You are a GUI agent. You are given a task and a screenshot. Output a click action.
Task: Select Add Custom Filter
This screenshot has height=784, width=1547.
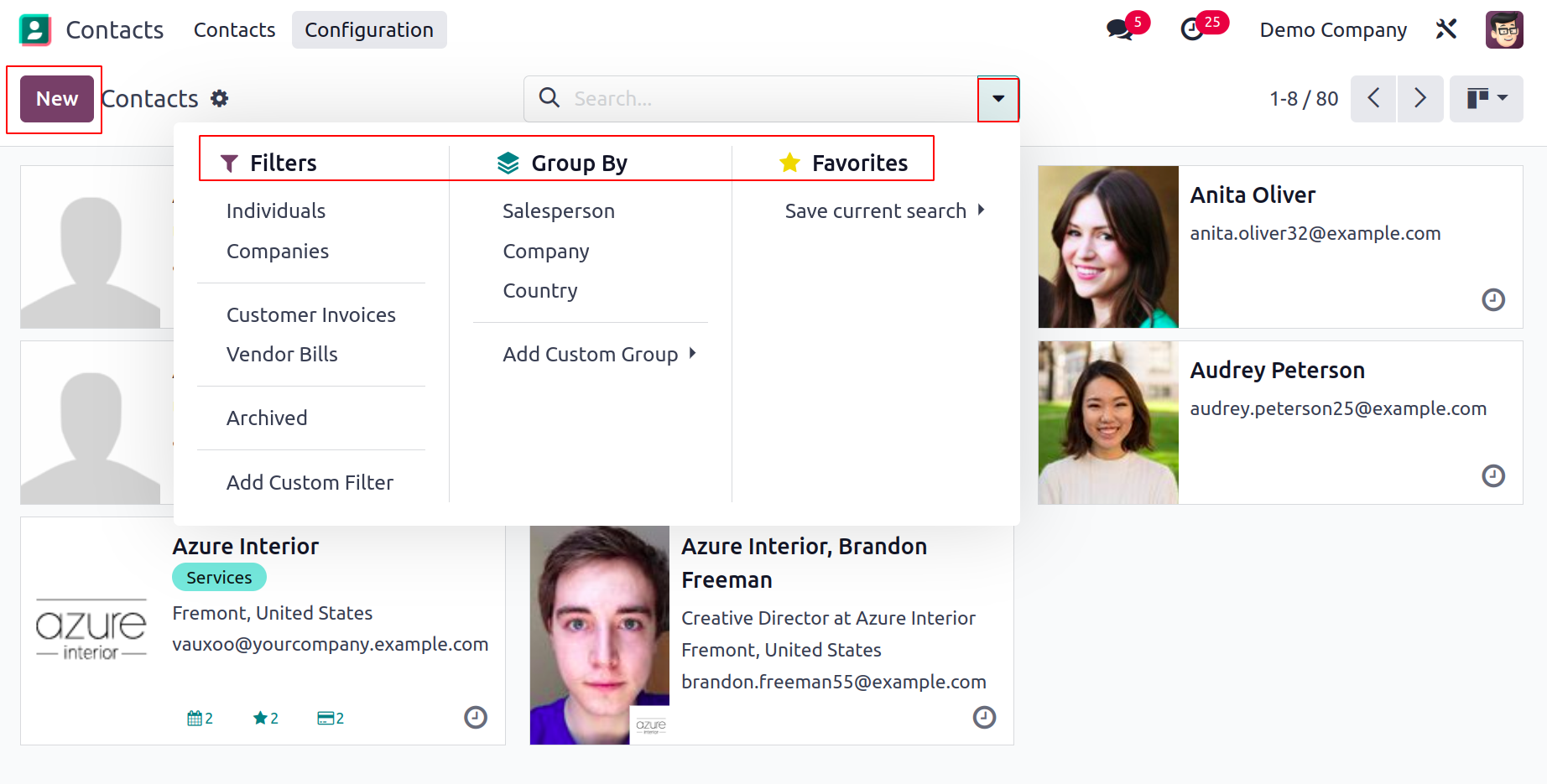click(310, 483)
